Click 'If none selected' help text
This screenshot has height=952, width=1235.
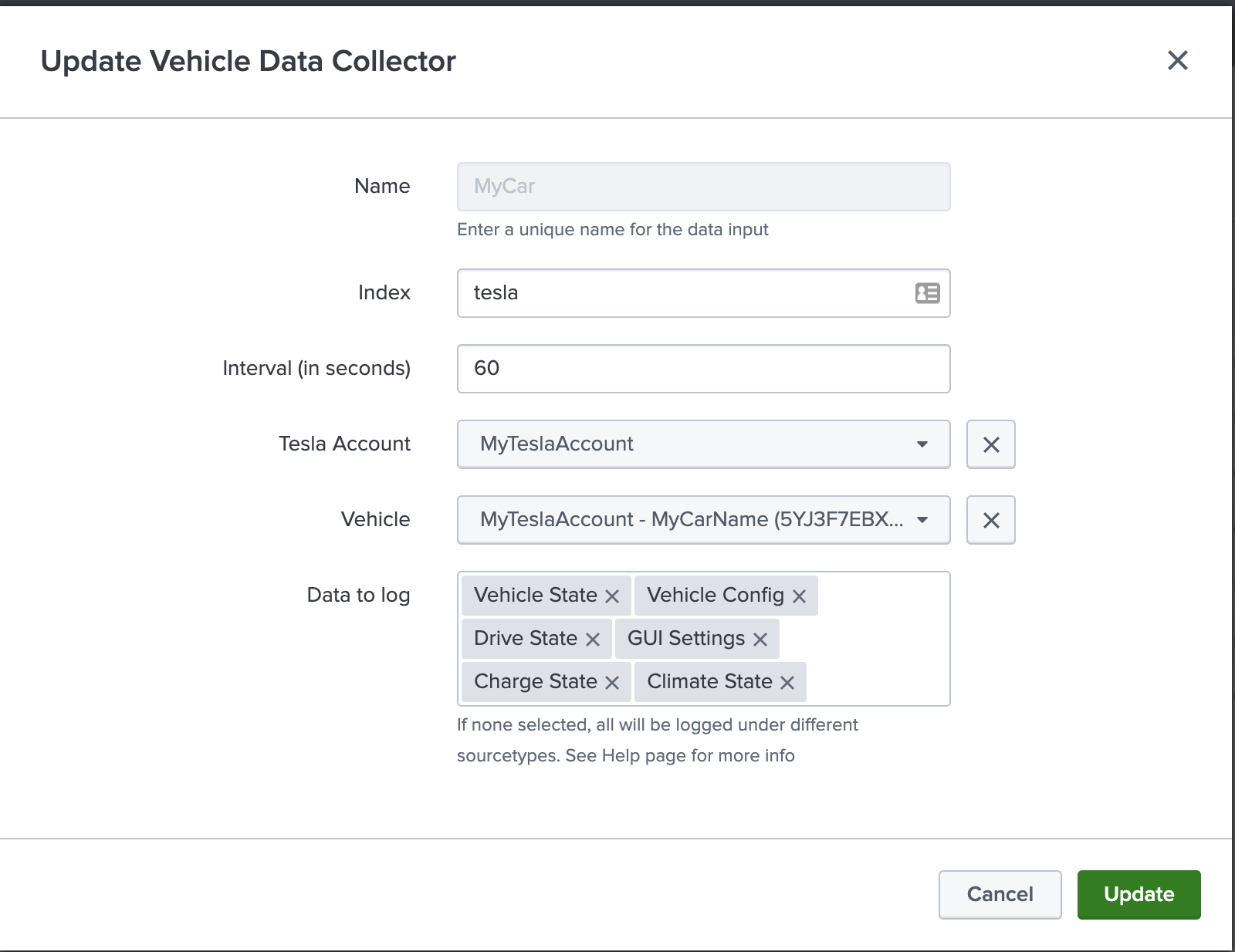pyautogui.click(x=658, y=740)
